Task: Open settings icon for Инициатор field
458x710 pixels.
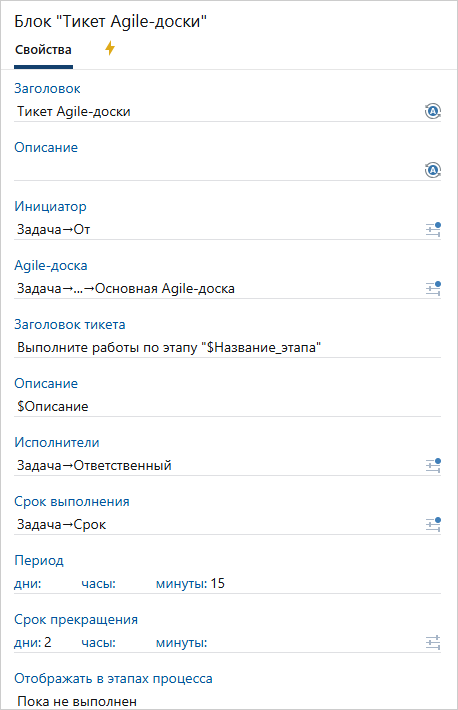Action: 433,230
